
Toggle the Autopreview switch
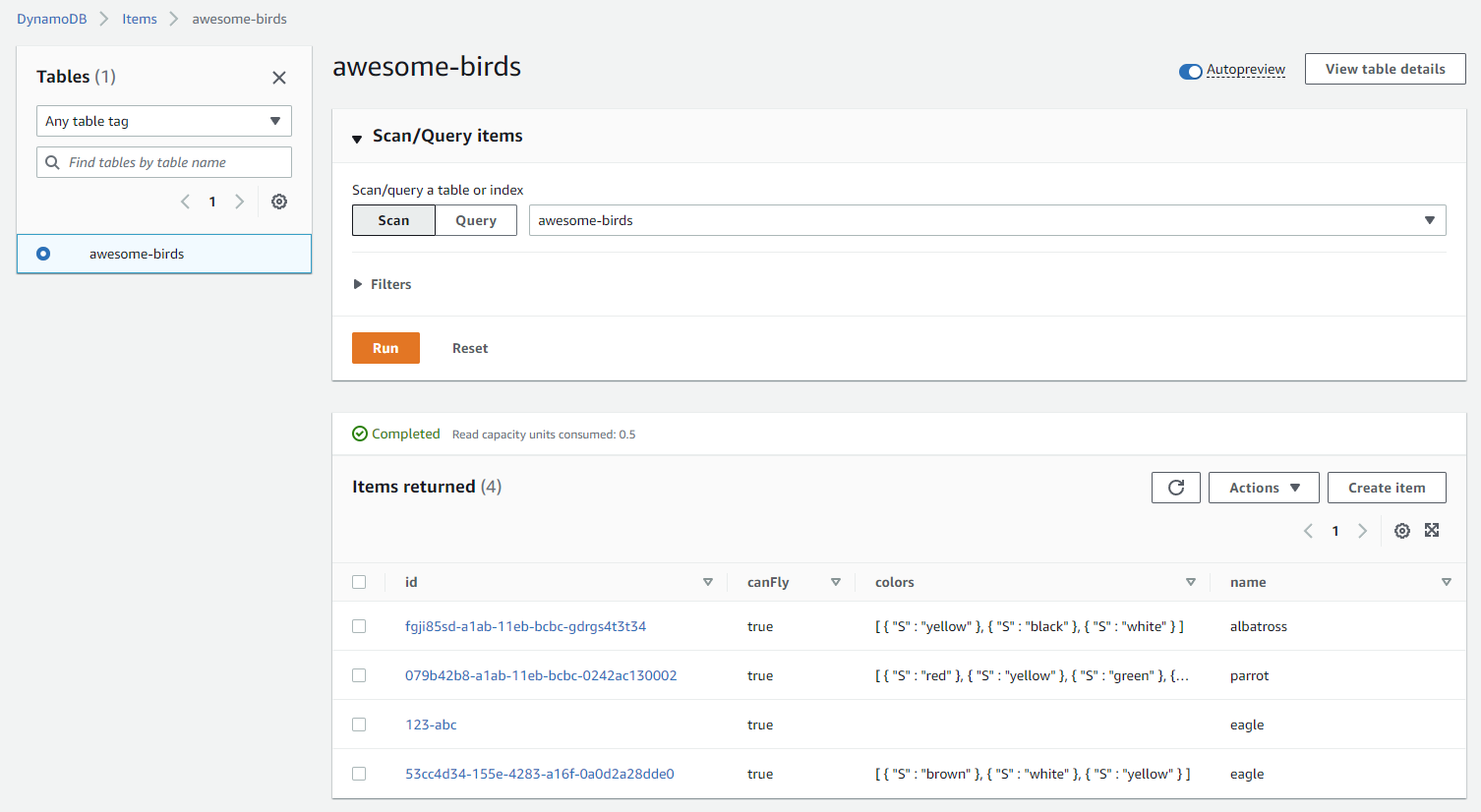pos(1191,71)
